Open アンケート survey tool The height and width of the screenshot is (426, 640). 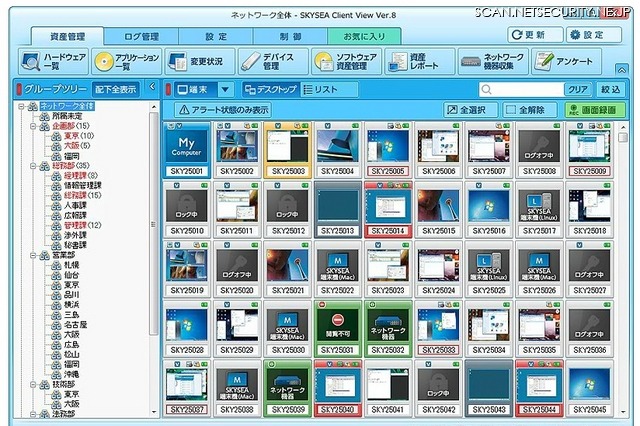click(566, 62)
